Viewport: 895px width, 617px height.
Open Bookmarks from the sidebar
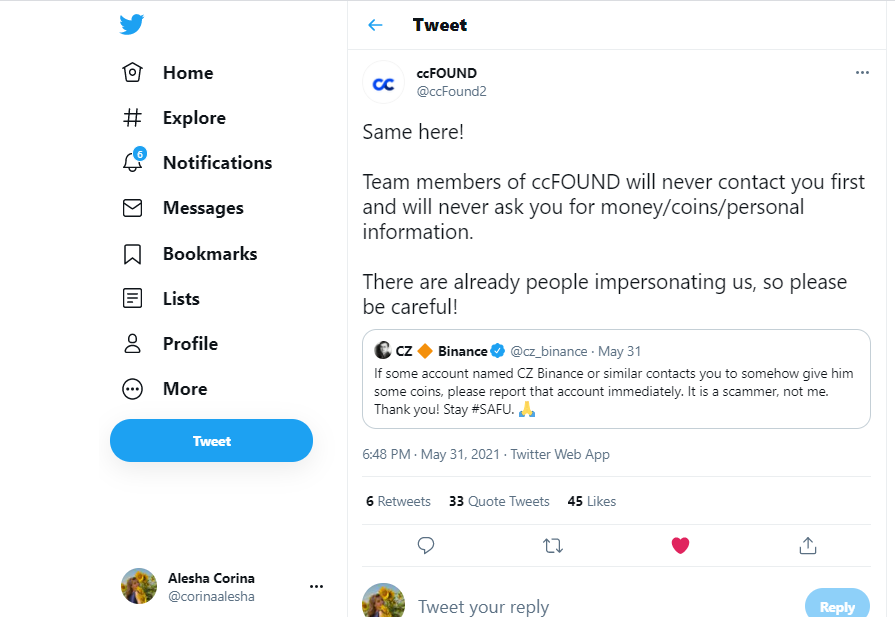pos(190,253)
